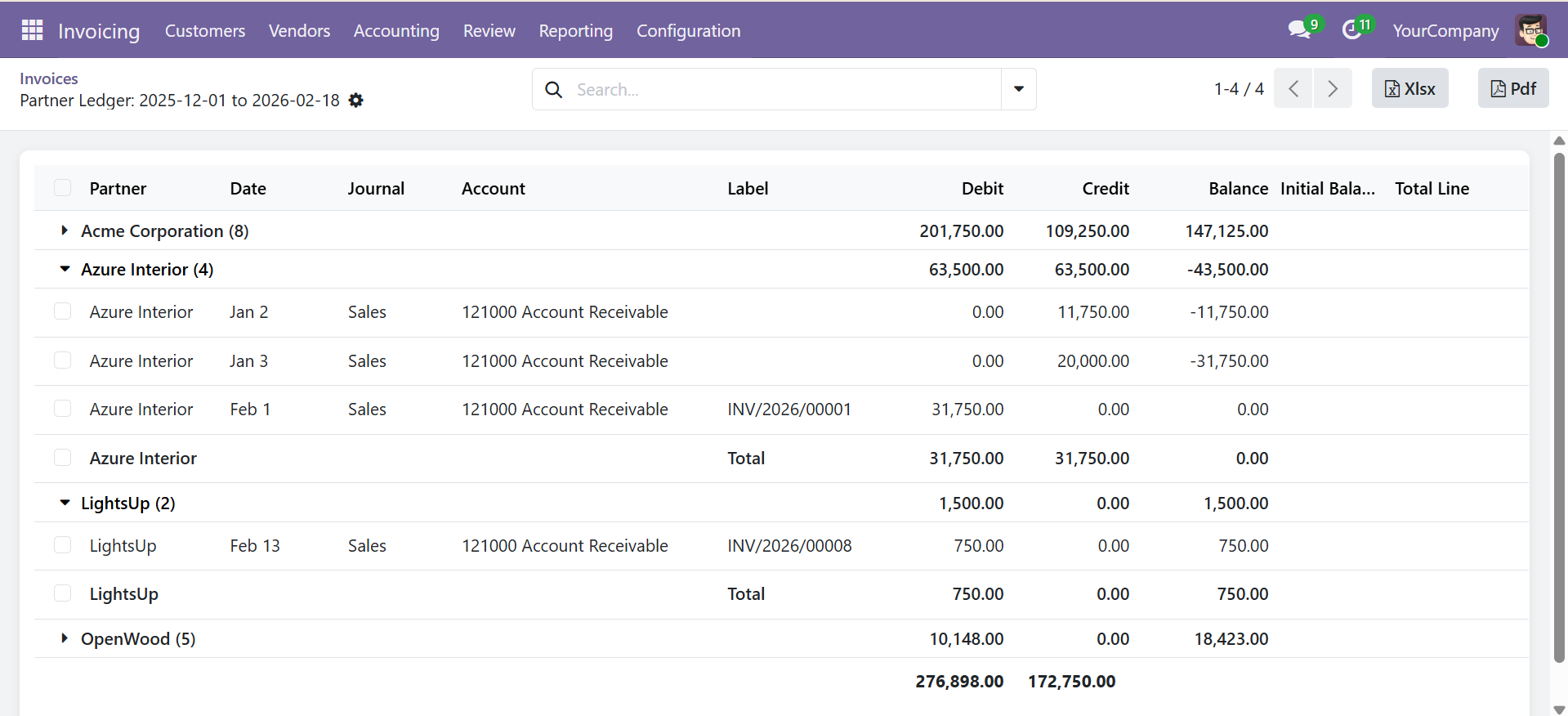Expand the OpenWood (5) group
This screenshot has width=1568, height=716.
(65, 638)
